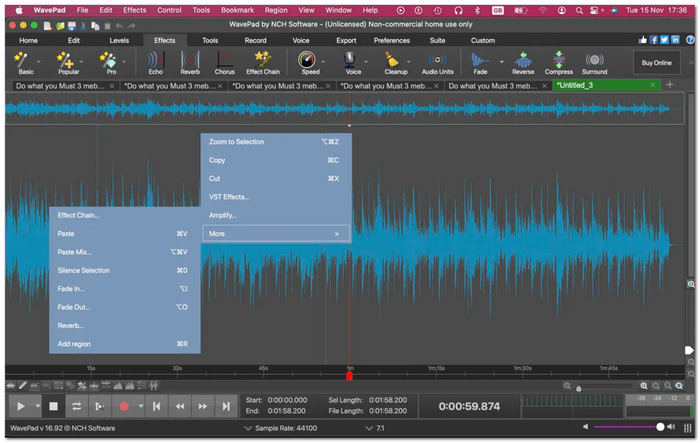Expand the Sample Rate dropdown

(246, 428)
